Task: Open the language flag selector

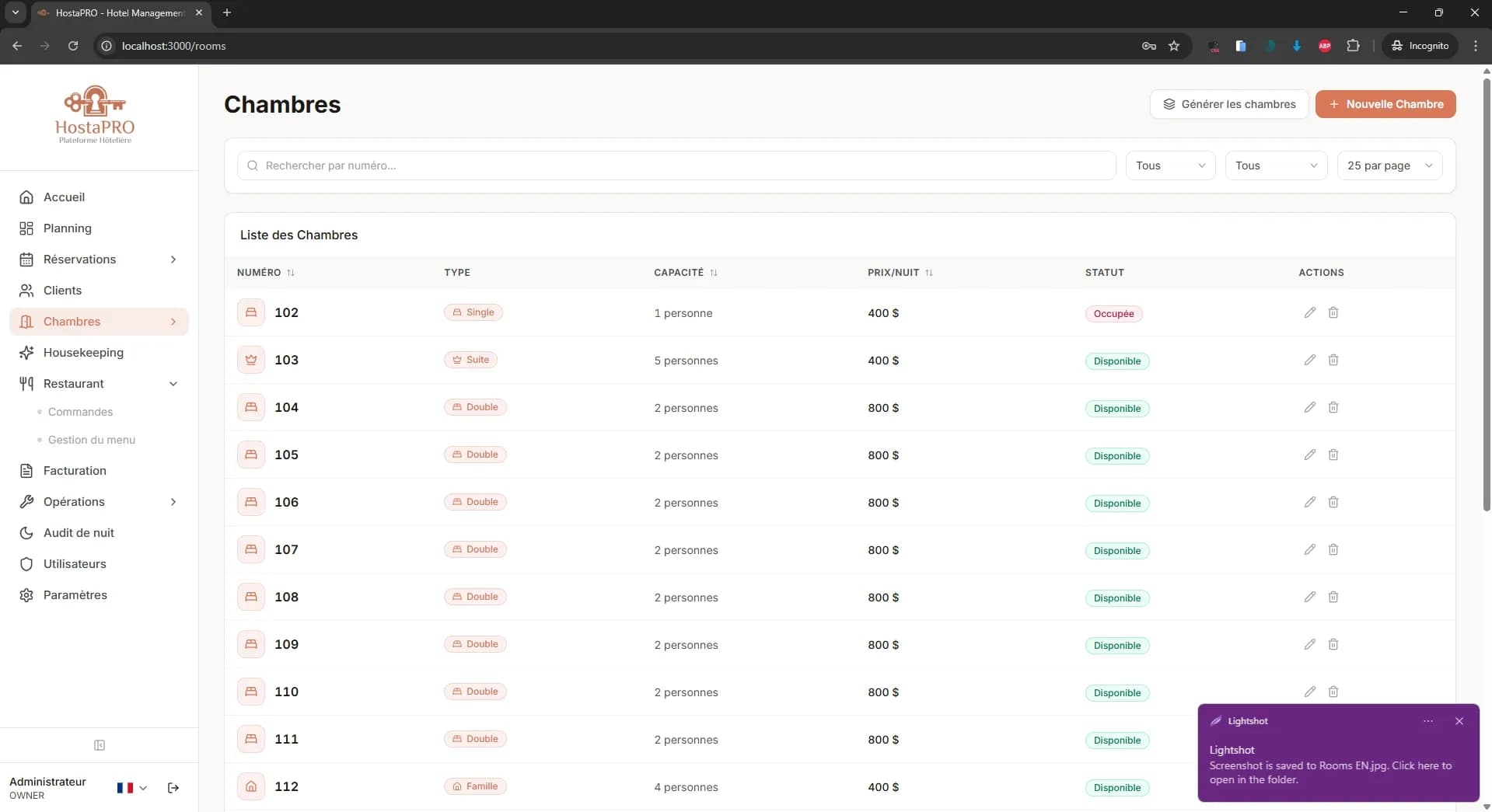Action: click(x=131, y=788)
